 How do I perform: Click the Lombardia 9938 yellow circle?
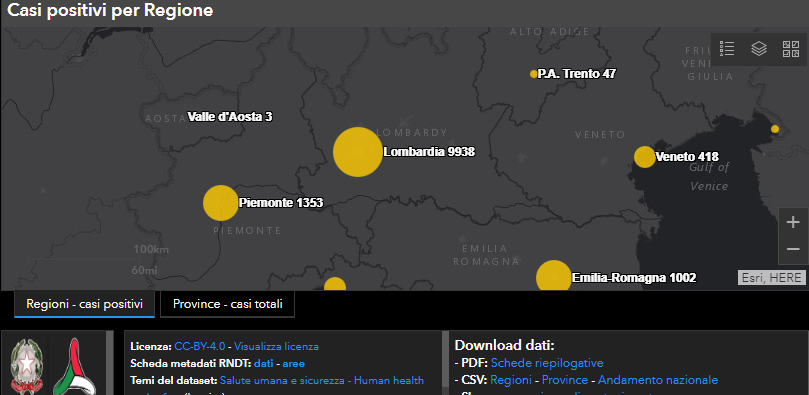[x=358, y=152]
